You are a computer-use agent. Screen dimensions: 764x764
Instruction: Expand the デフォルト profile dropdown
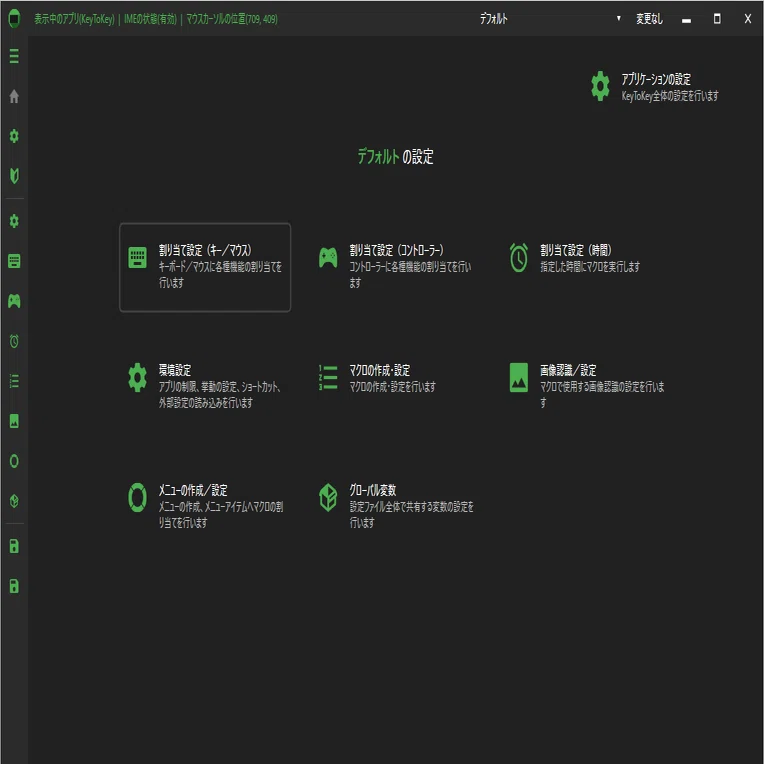pos(550,19)
